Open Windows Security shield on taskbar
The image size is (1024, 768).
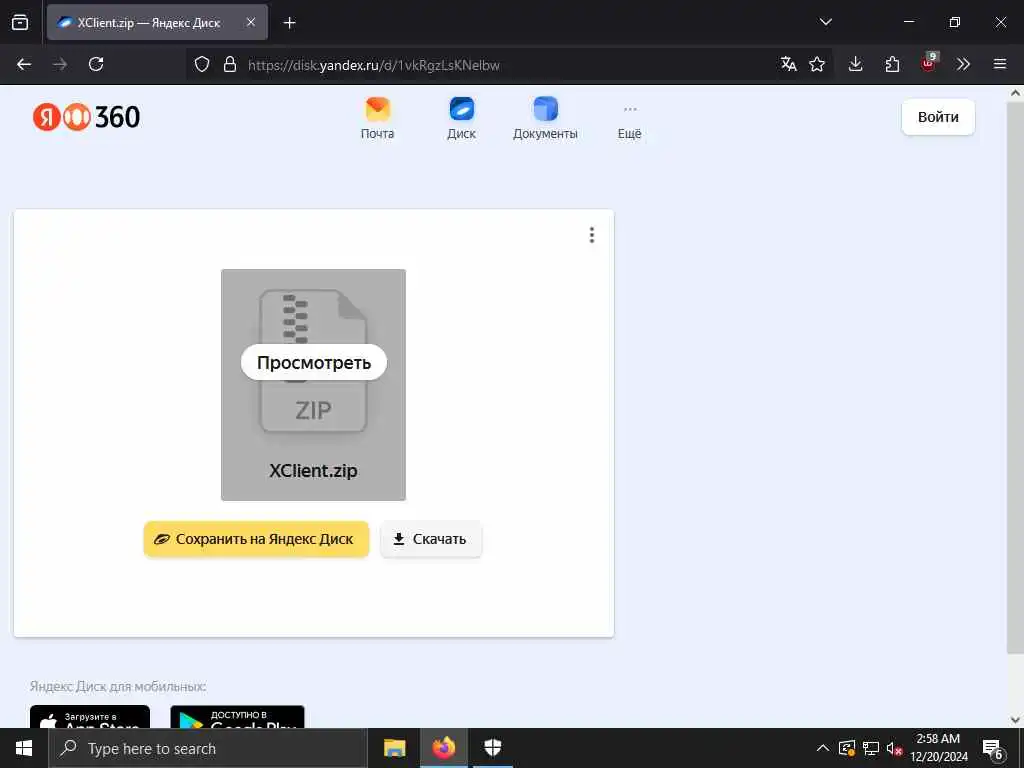(492, 748)
